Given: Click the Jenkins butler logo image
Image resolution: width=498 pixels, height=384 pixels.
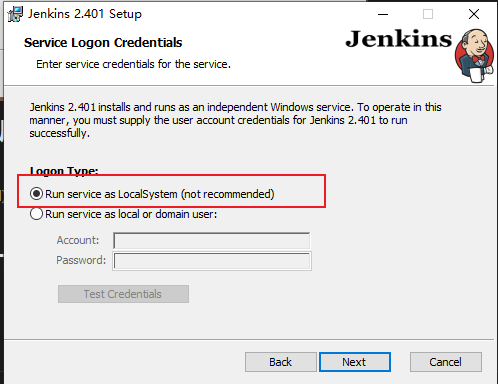Looking at the screenshot, I should click(474, 55).
